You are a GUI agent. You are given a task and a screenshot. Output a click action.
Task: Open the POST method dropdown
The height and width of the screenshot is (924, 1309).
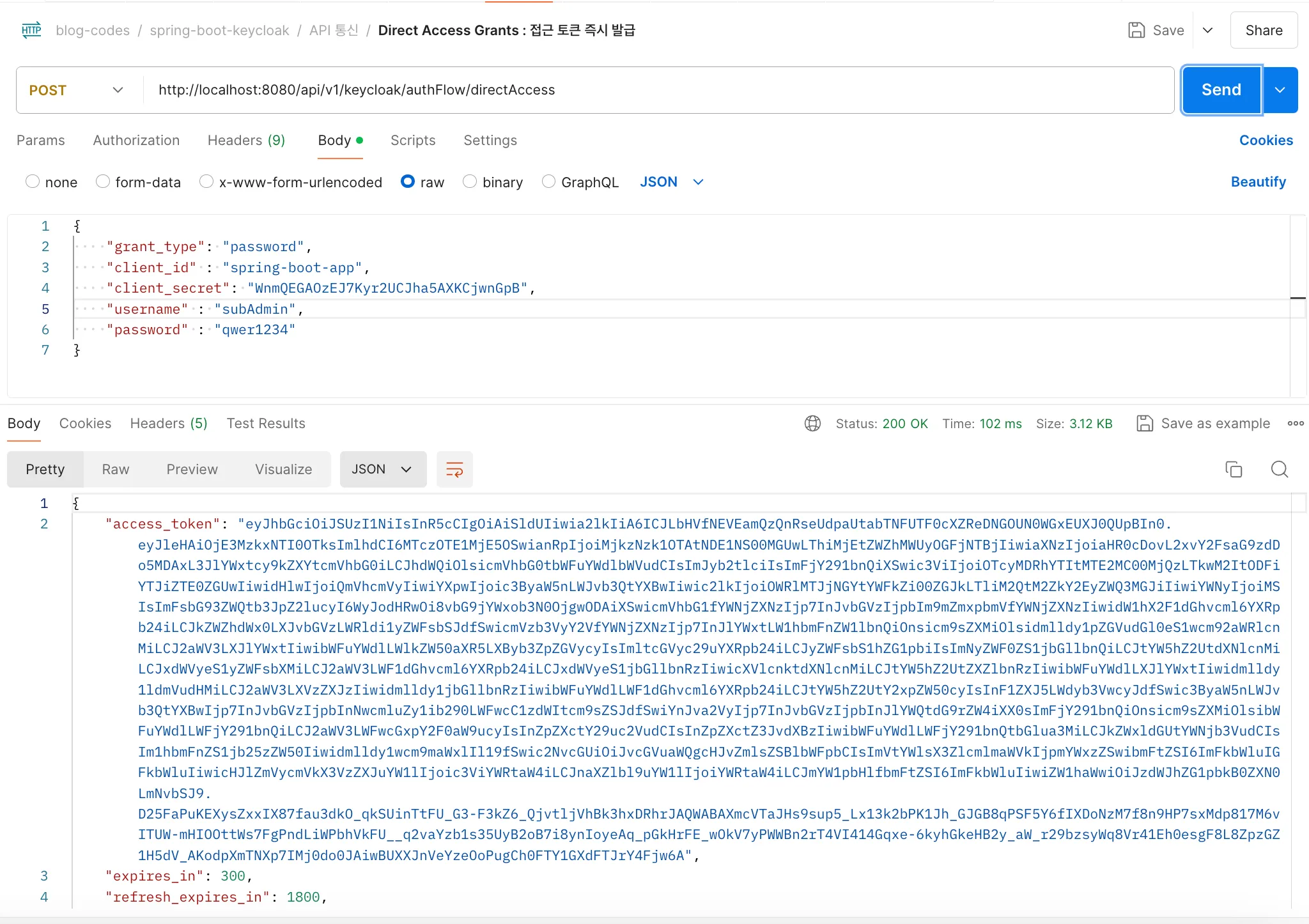(76, 89)
